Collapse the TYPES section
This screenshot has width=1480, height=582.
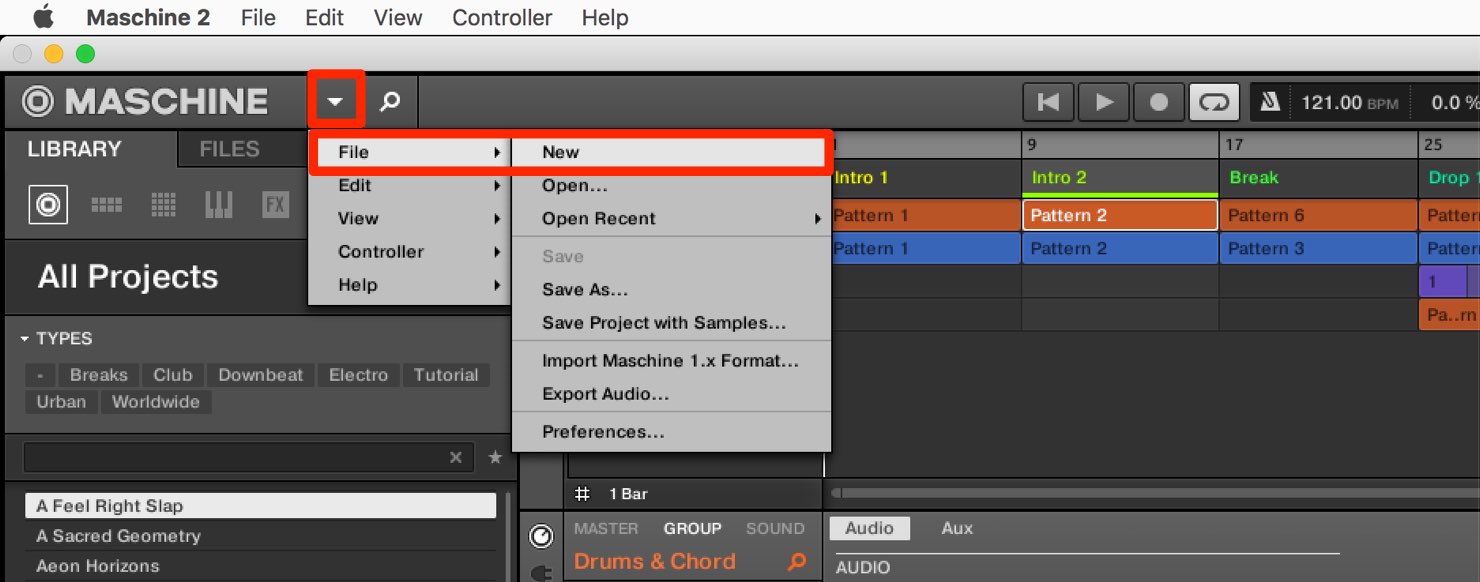(25, 339)
